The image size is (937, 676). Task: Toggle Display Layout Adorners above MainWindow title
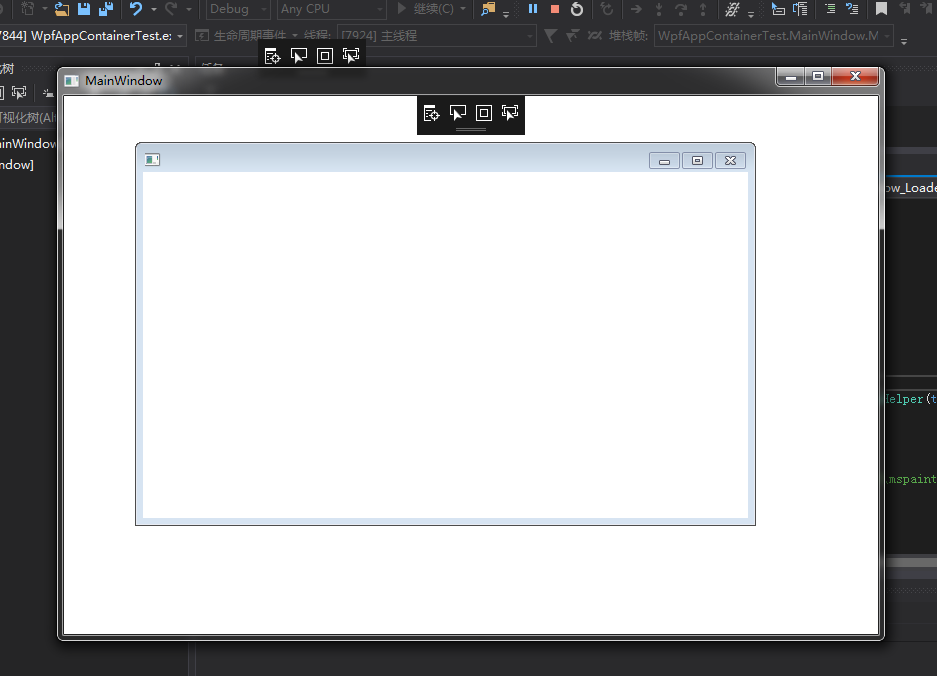coord(324,56)
